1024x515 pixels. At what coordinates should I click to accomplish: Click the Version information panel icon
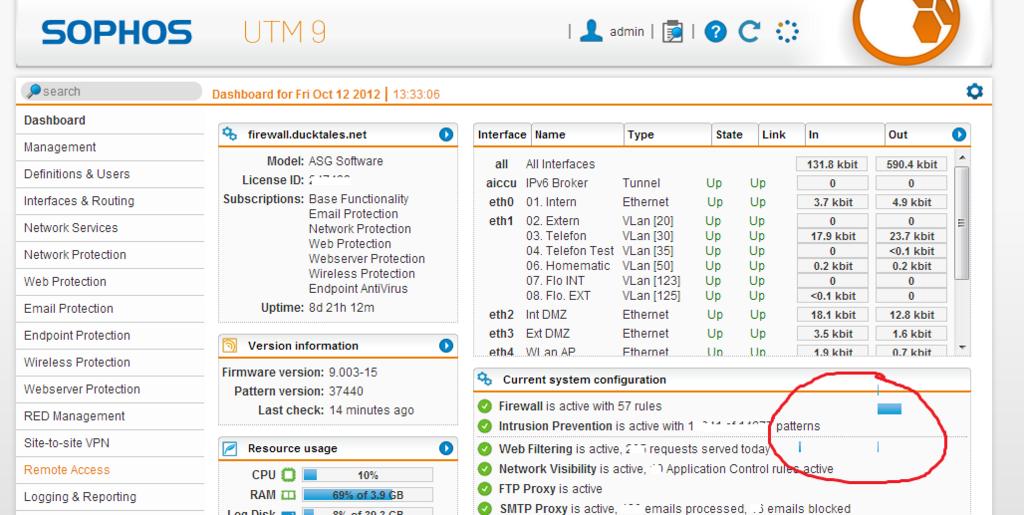pyautogui.click(x=230, y=345)
